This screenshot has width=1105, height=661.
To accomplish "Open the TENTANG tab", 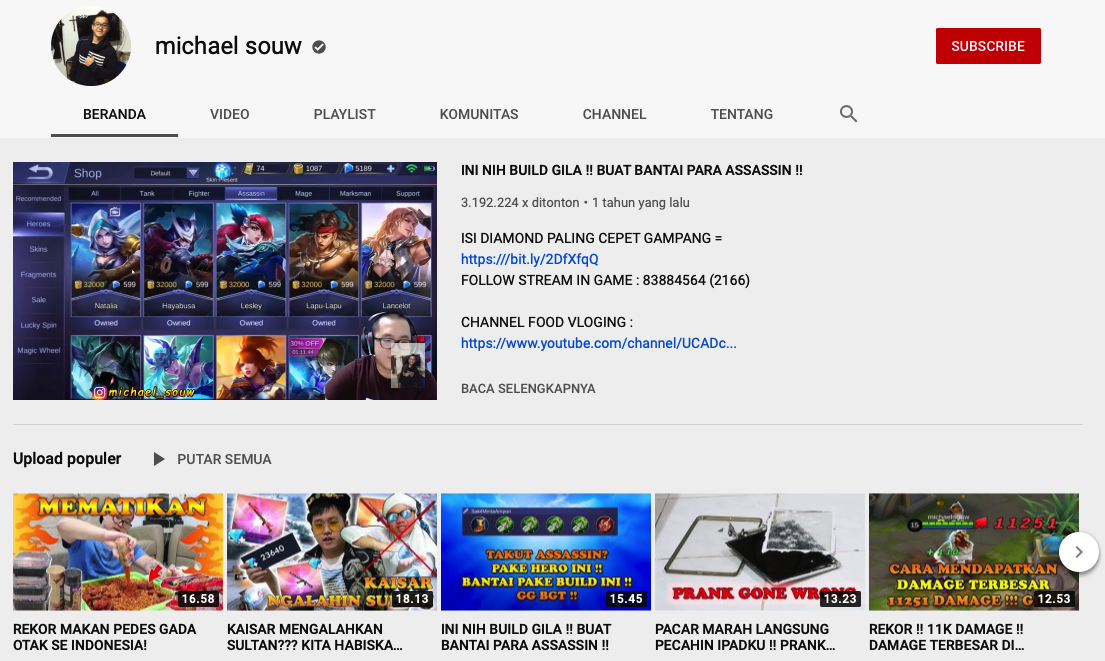I will [x=742, y=114].
